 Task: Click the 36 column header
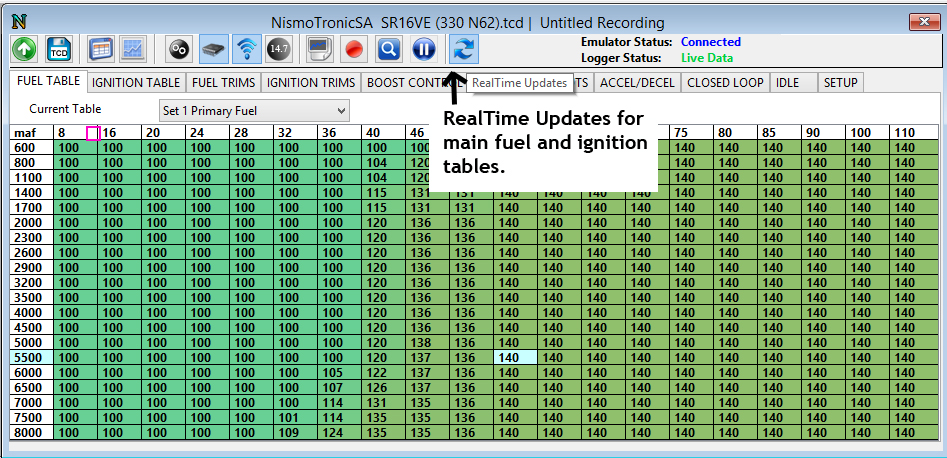339,133
